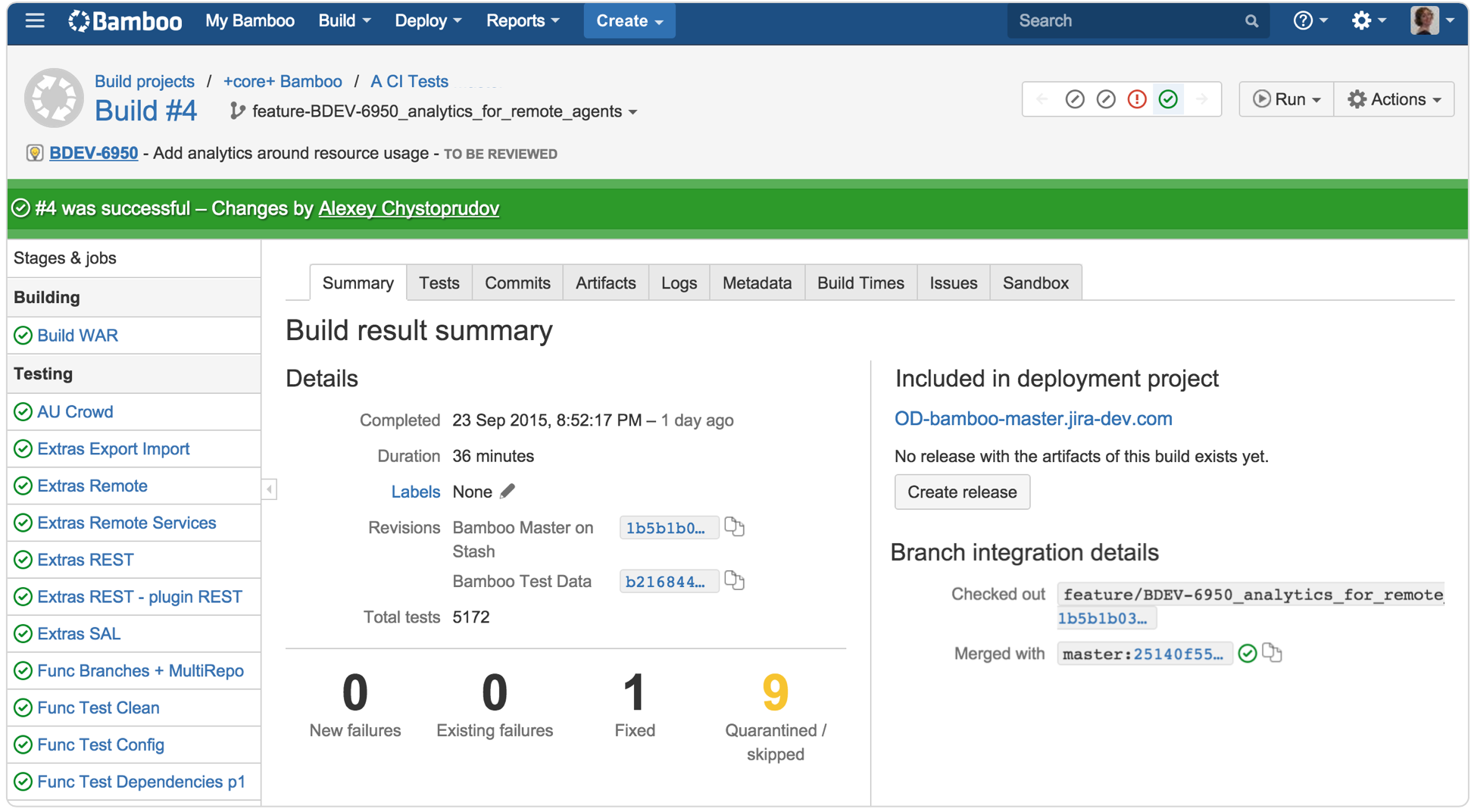
Task: Click the Bamboo logo
Action: click(125, 20)
